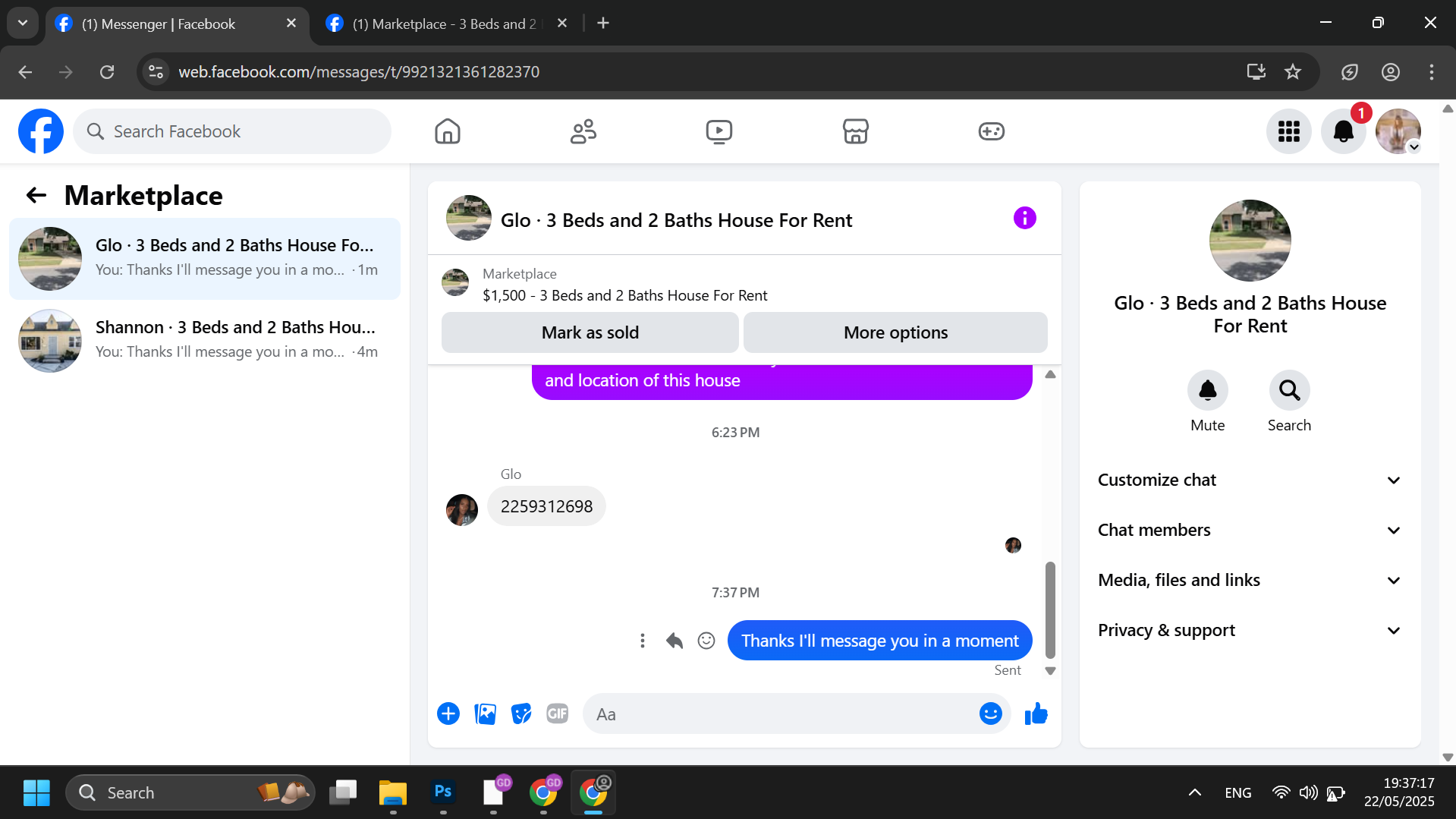React to the sent message with emoji
The image size is (1456, 819).
coord(706,641)
